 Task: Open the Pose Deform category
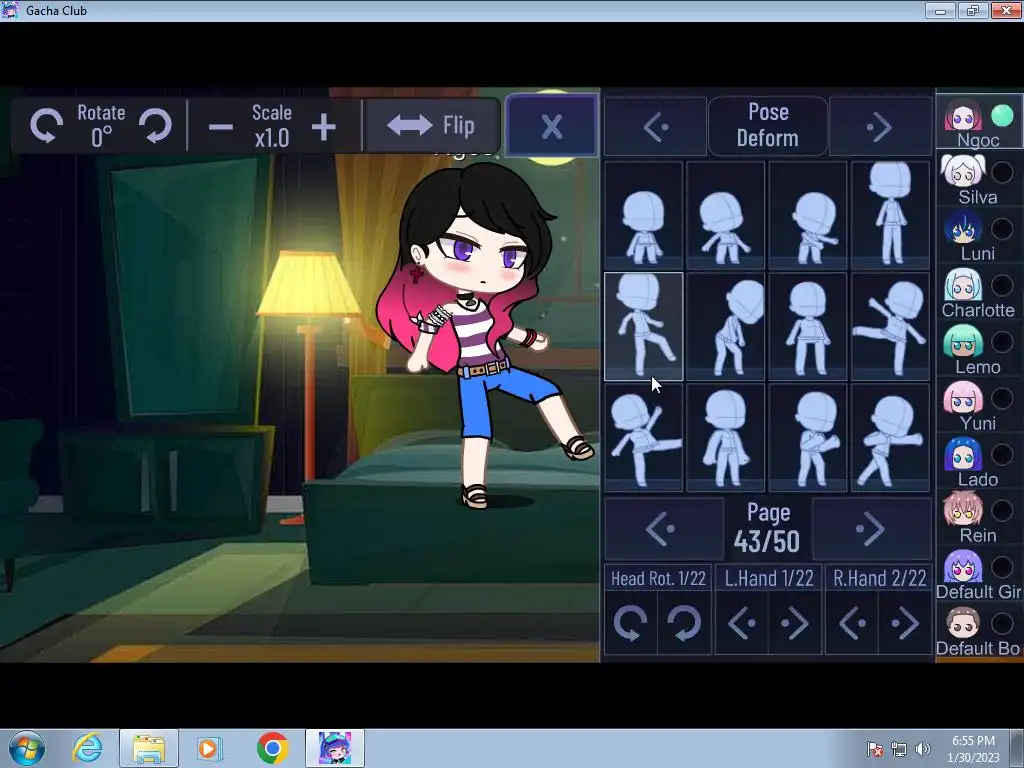[x=768, y=125]
